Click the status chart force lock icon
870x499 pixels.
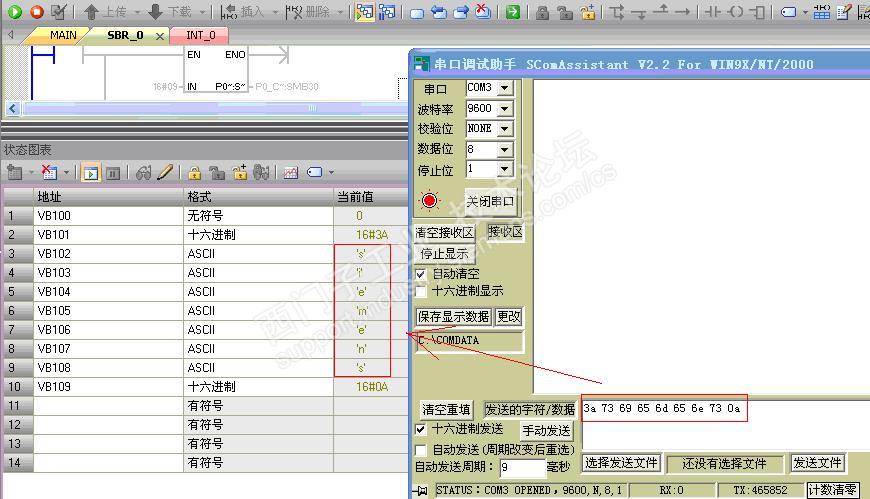pyautogui.click(x=195, y=173)
